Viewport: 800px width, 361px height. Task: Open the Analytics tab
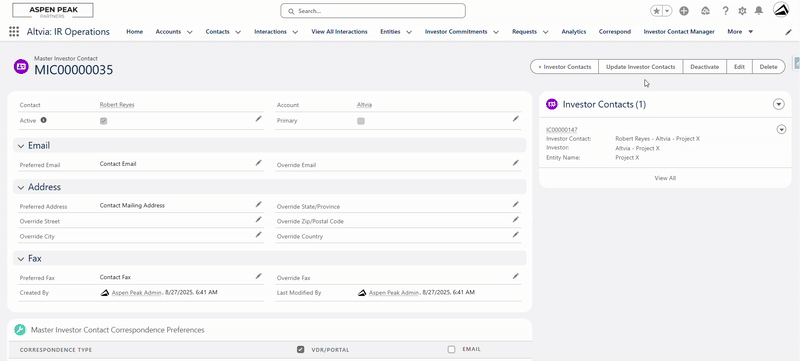coord(573,32)
